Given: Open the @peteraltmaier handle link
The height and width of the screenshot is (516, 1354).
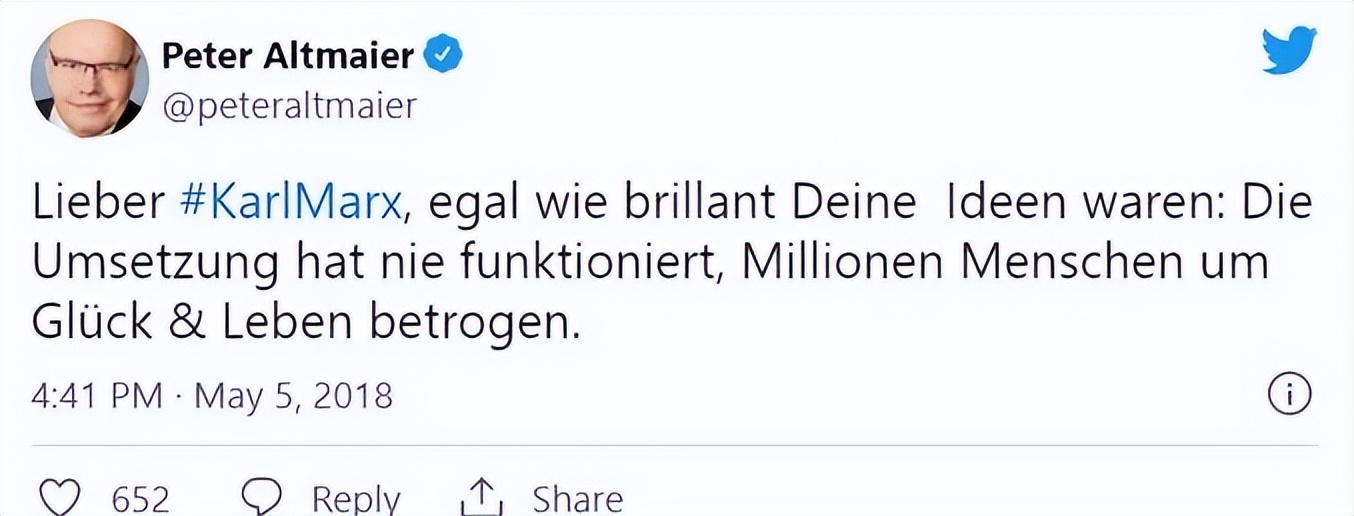Looking at the screenshot, I should [x=288, y=105].
